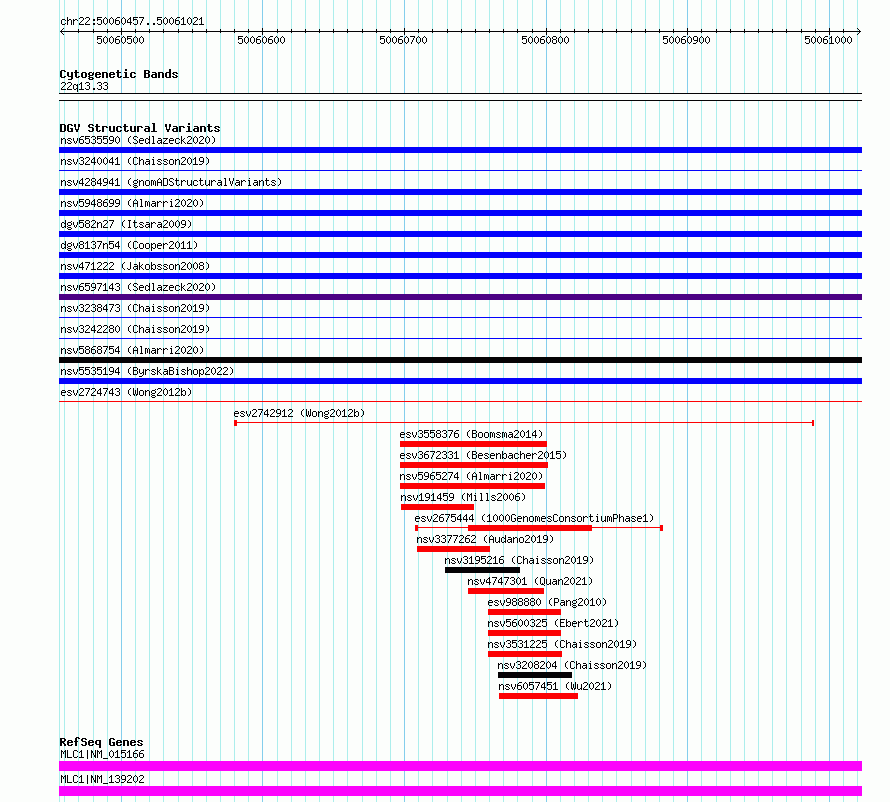Select nsv4747301 (Quan2021) label
Screen dimensions: 890x802
point(530,581)
